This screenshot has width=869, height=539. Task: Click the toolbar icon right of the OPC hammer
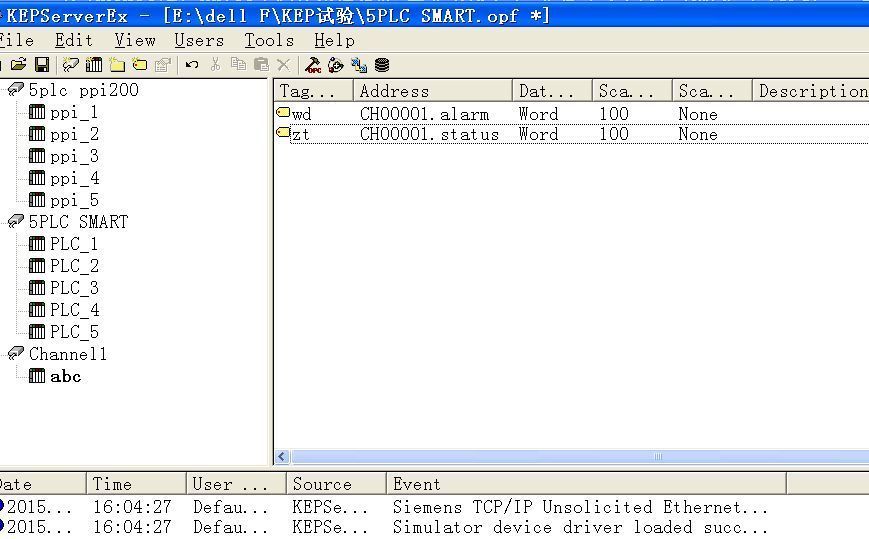336,65
